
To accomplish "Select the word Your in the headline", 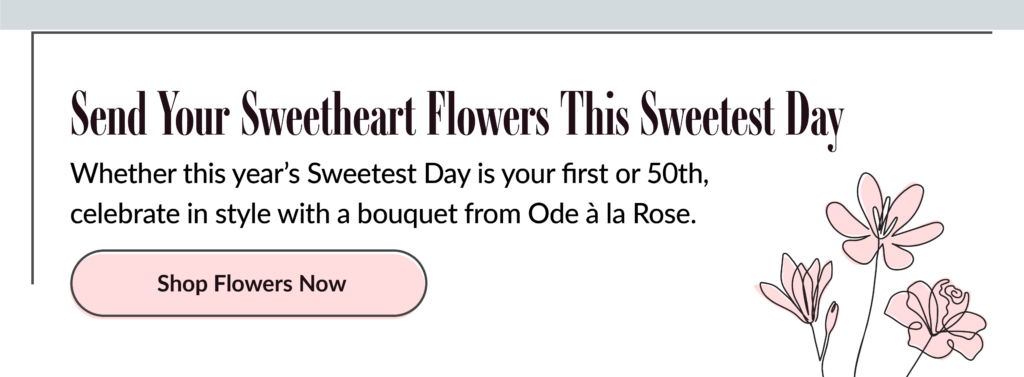I will (194, 114).
